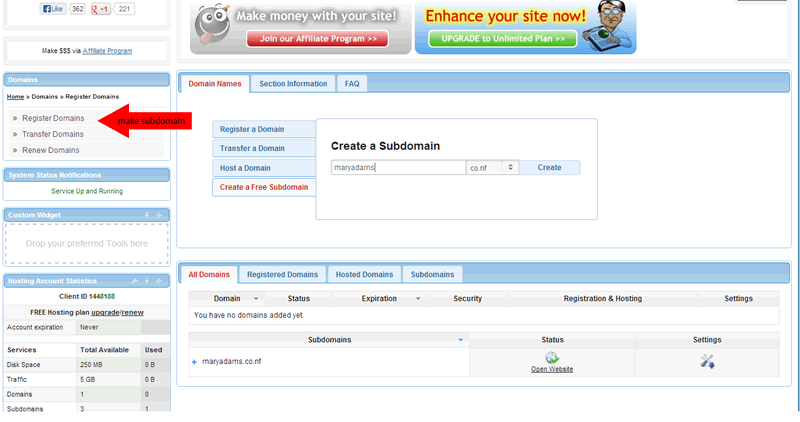Click the Open Website globe icon
This screenshot has width=800, height=422.
click(551, 358)
